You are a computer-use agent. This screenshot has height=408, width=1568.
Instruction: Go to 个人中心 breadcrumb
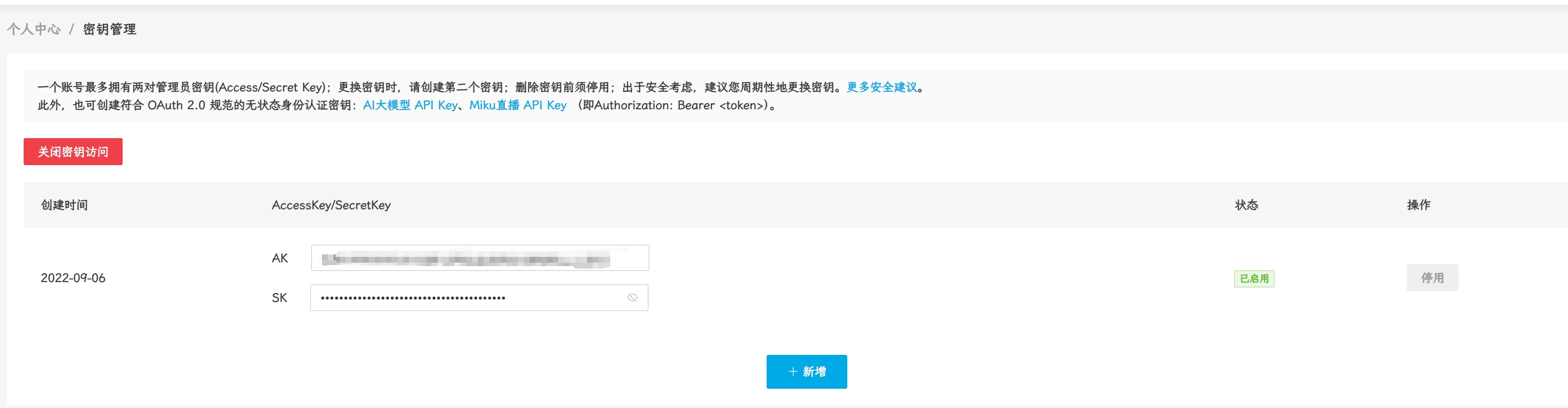pos(34,29)
